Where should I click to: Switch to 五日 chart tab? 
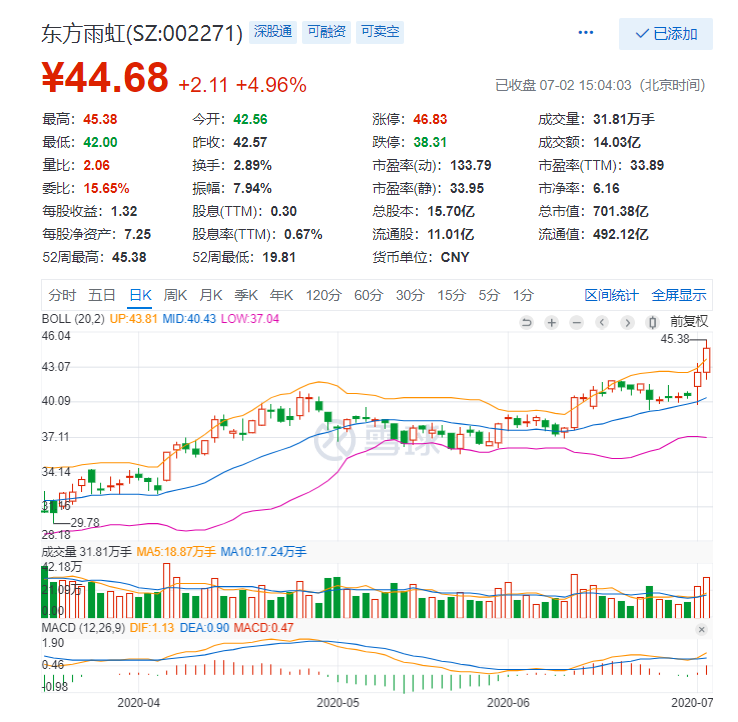[x=102, y=295]
